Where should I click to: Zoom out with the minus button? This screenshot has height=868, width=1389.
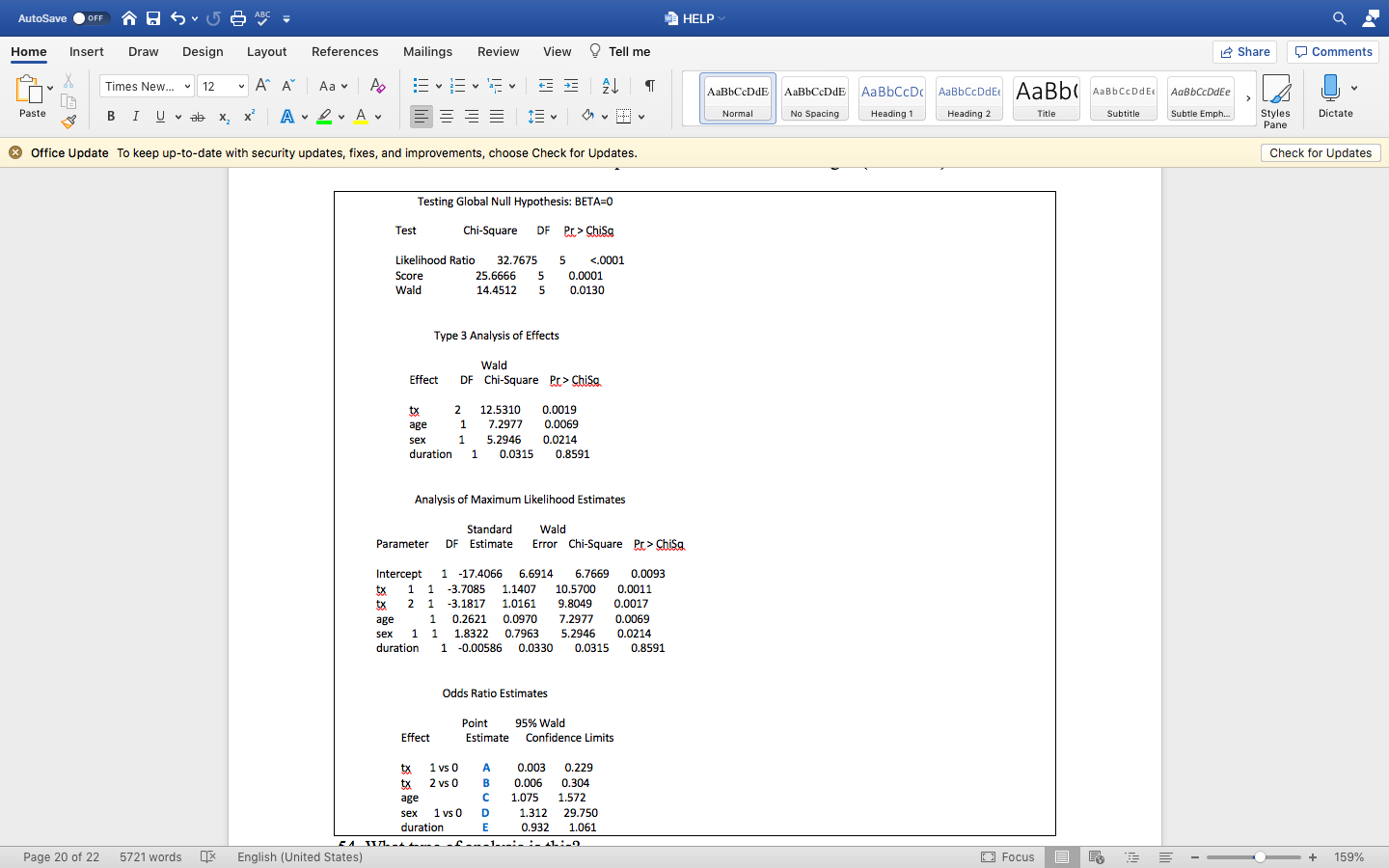tap(1195, 857)
